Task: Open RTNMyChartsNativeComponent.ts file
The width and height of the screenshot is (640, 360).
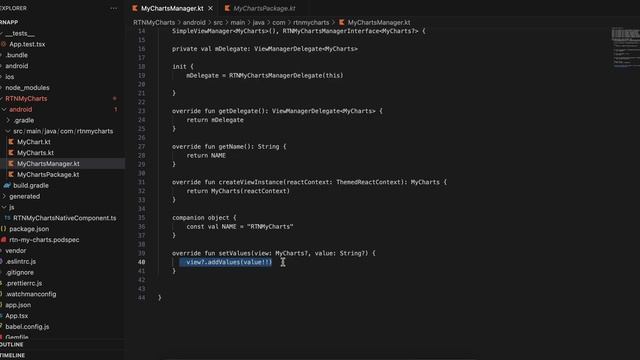Action: coord(64,218)
